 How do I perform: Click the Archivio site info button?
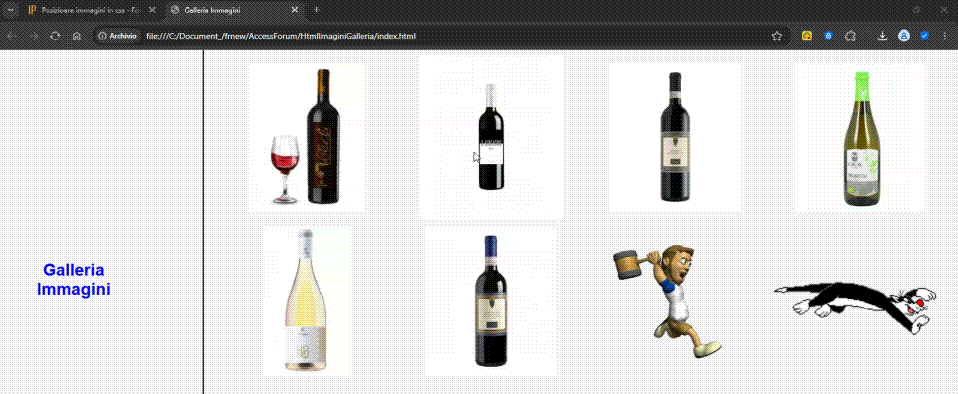[x=118, y=36]
